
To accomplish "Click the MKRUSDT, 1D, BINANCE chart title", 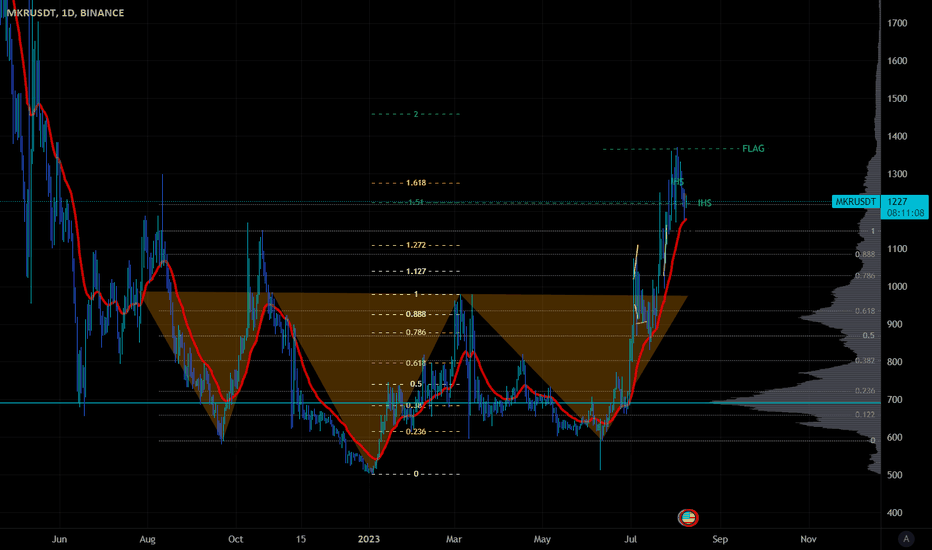I will coord(65,12).
